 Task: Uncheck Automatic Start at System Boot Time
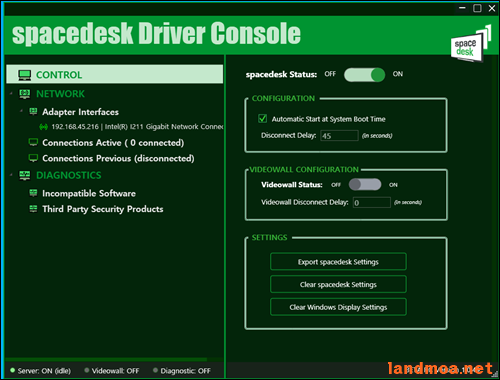pos(263,118)
